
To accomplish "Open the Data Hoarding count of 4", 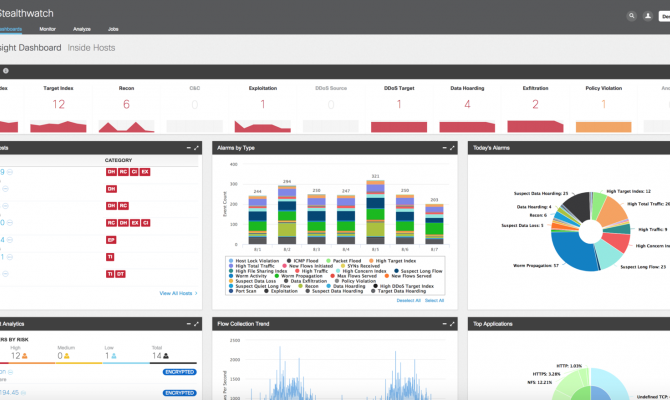I will (x=467, y=104).
